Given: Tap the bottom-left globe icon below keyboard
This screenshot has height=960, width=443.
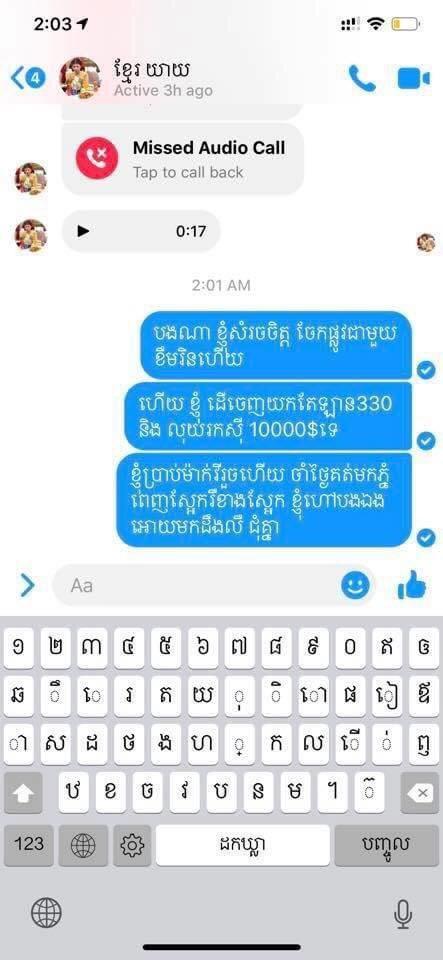Looking at the screenshot, I should 47,913.
